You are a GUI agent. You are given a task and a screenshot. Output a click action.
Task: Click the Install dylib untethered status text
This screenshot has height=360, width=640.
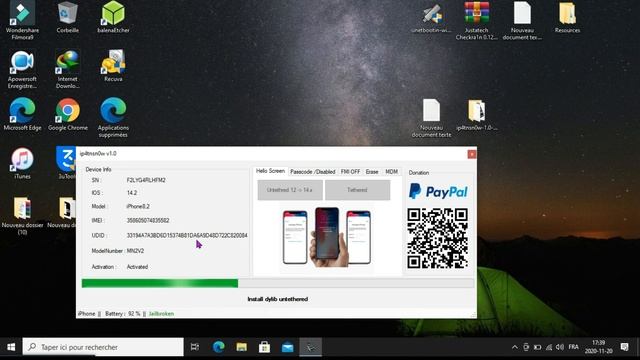point(278,299)
